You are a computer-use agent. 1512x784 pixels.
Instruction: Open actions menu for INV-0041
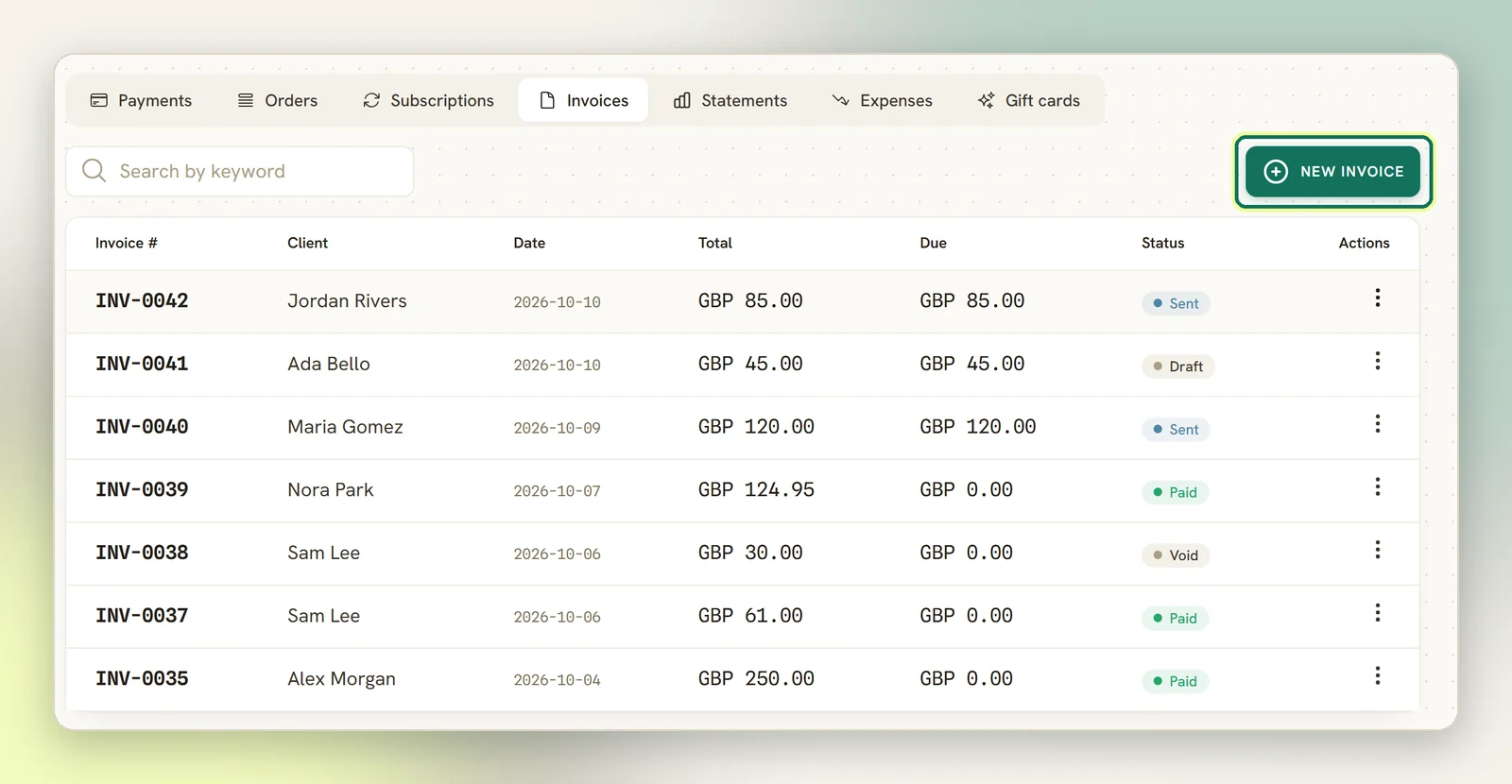(x=1377, y=361)
